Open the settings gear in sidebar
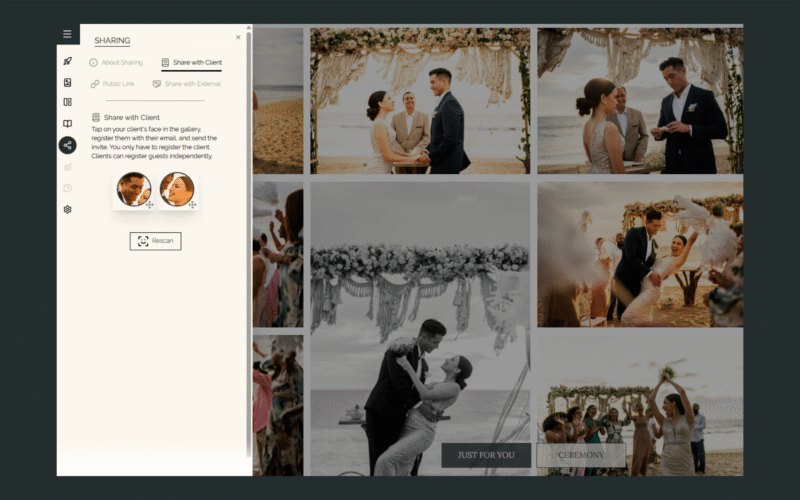Screen dimensions: 800x500 click(x=67, y=209)
